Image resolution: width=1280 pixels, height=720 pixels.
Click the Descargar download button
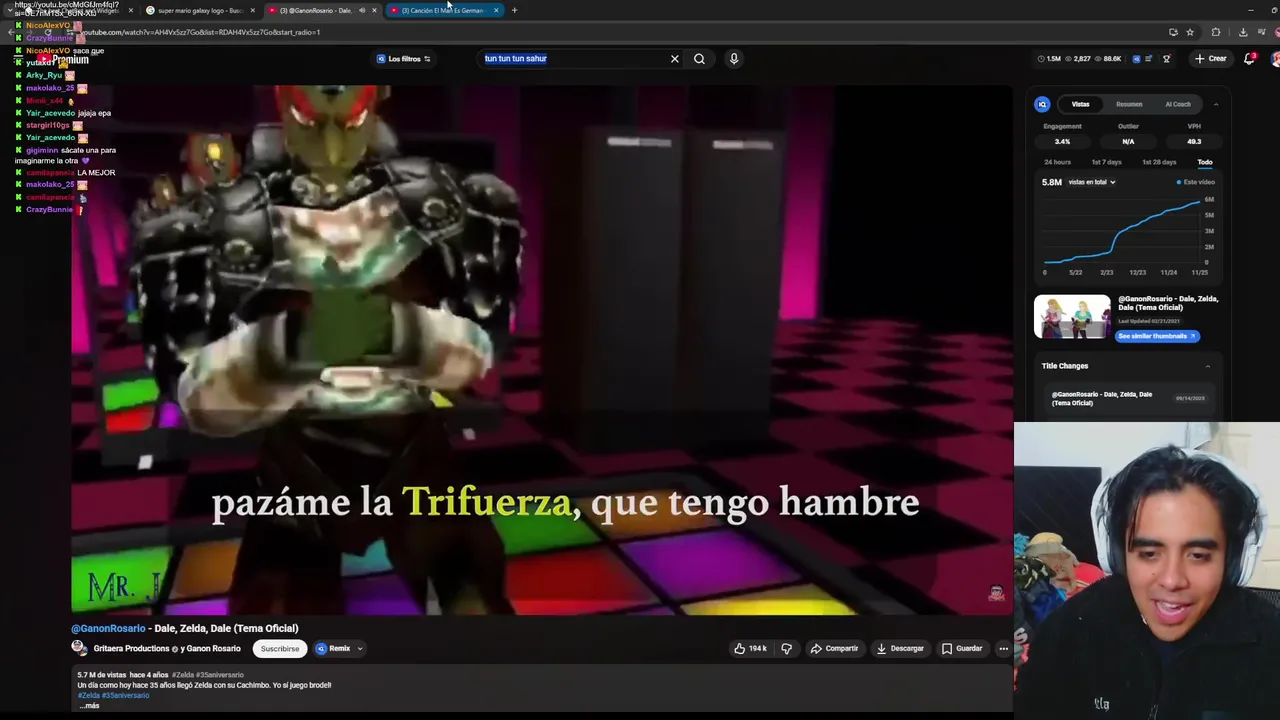(900, 648)
